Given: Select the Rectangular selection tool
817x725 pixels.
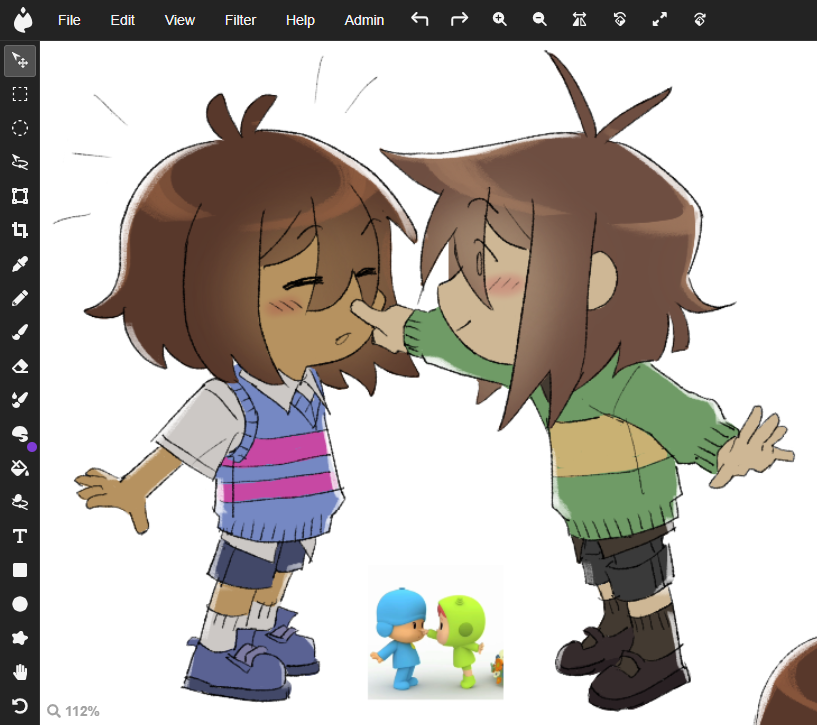Looking at the screenshot, I should [x=20, y=94].
